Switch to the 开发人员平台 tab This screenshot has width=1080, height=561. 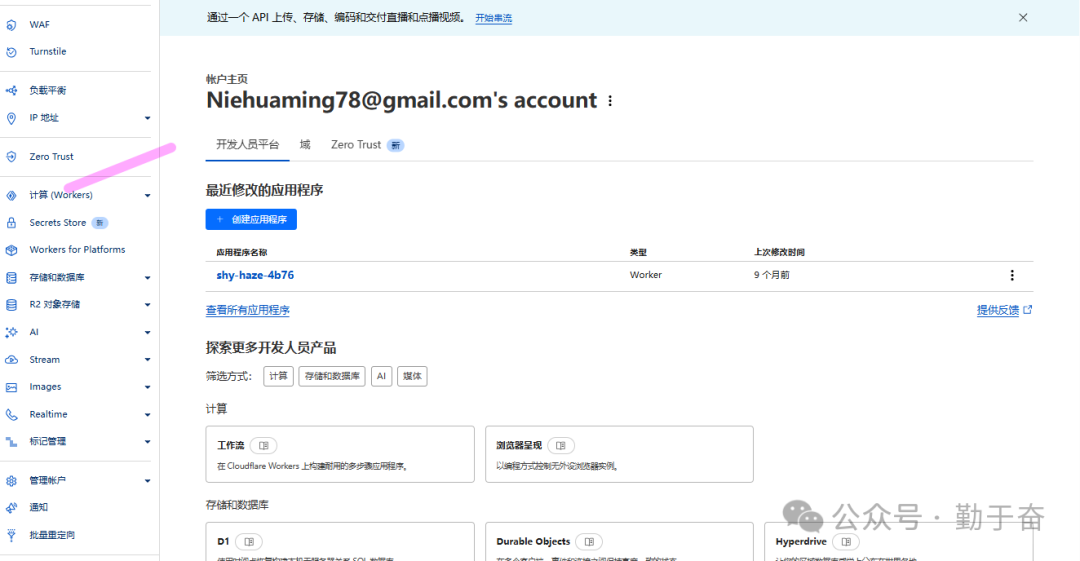coord(247,145)
